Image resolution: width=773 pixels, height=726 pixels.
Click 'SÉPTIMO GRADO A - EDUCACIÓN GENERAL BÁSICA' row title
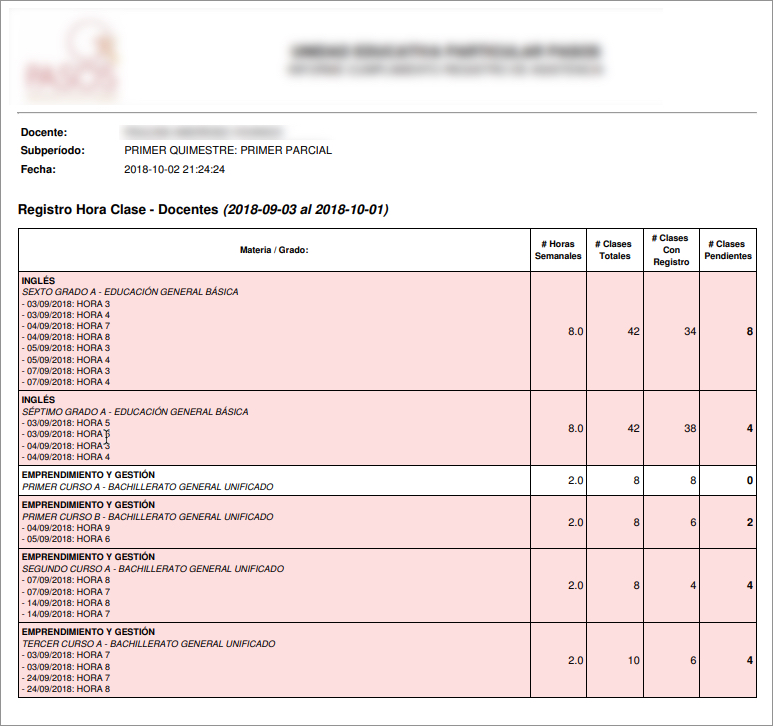135,412
